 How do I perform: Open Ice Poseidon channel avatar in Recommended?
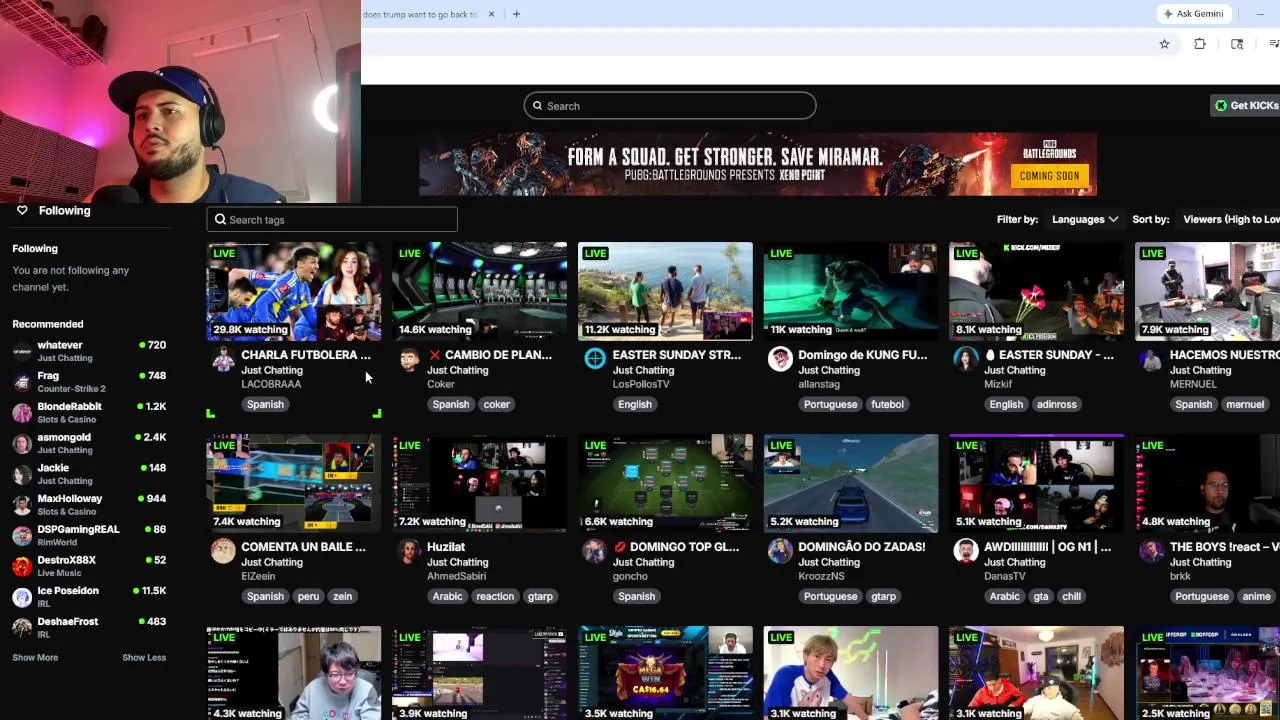[22, 597]
